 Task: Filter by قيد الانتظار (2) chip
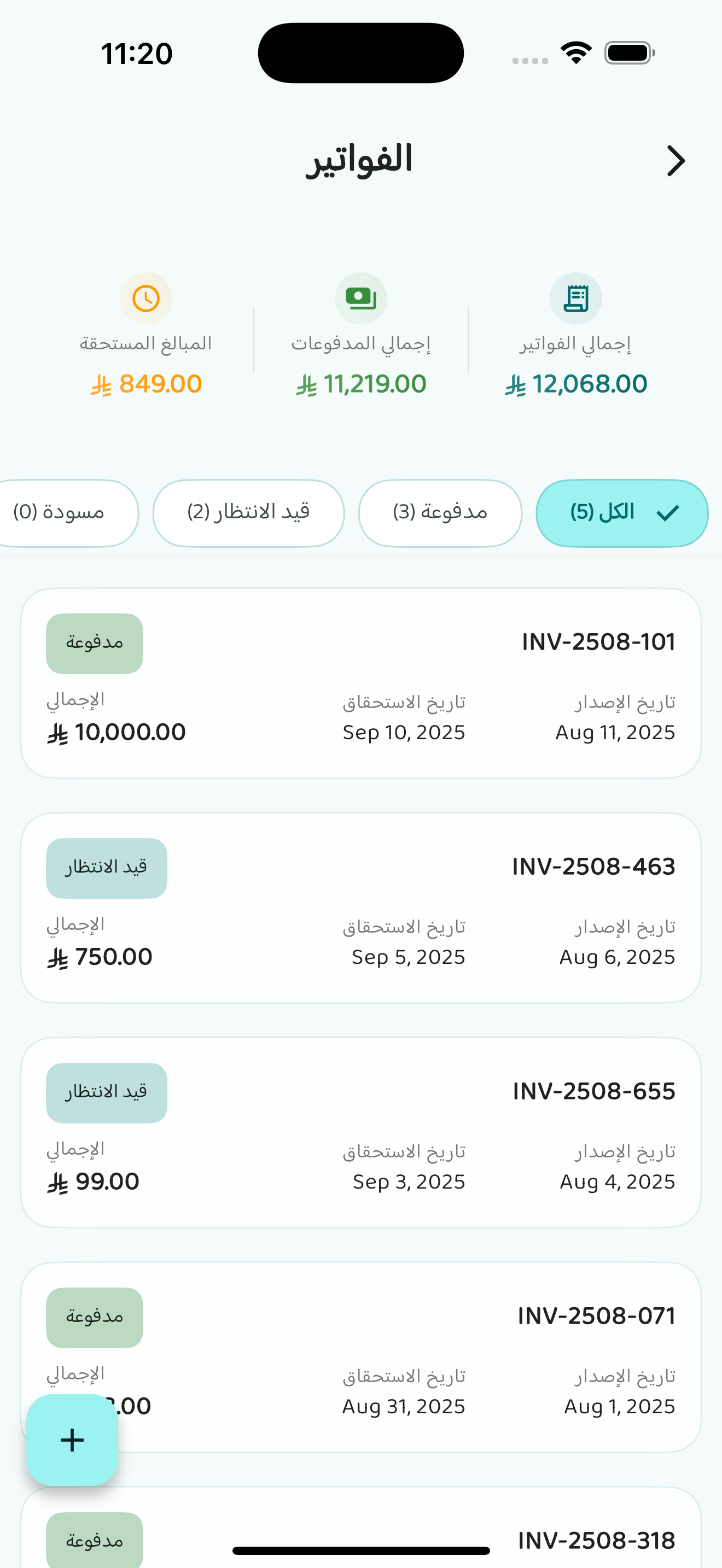point(248,513)
